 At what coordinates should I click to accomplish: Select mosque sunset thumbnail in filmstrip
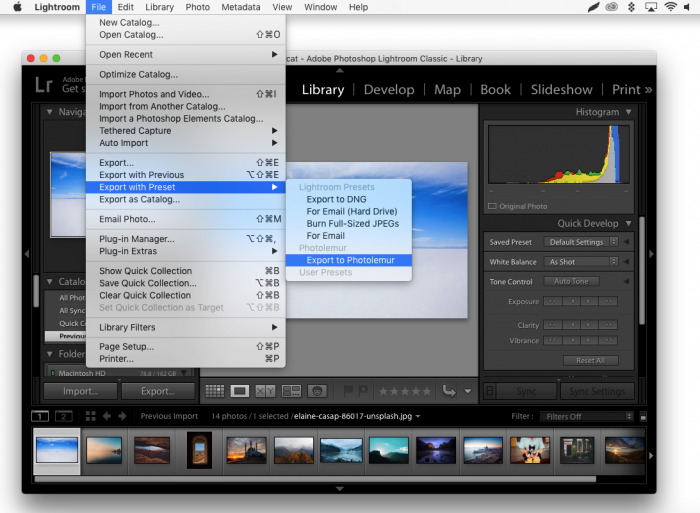(246, 450)
